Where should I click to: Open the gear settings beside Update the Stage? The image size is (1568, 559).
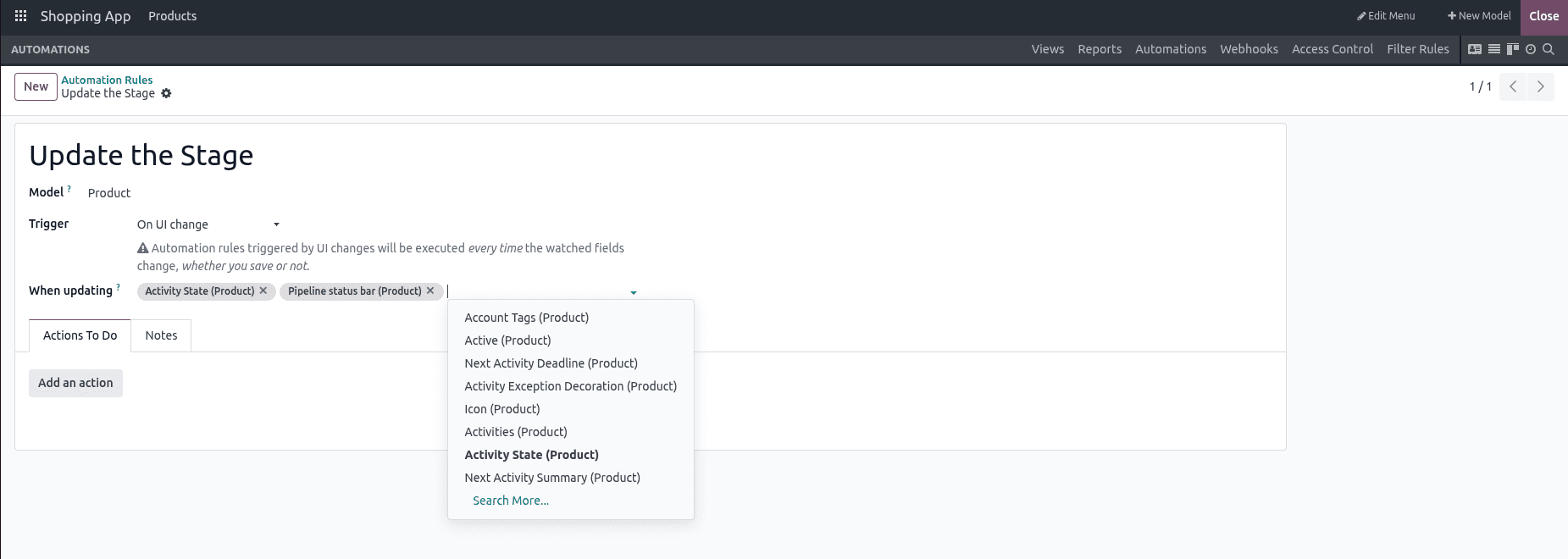pyautogui.click(x=167, y=94)
